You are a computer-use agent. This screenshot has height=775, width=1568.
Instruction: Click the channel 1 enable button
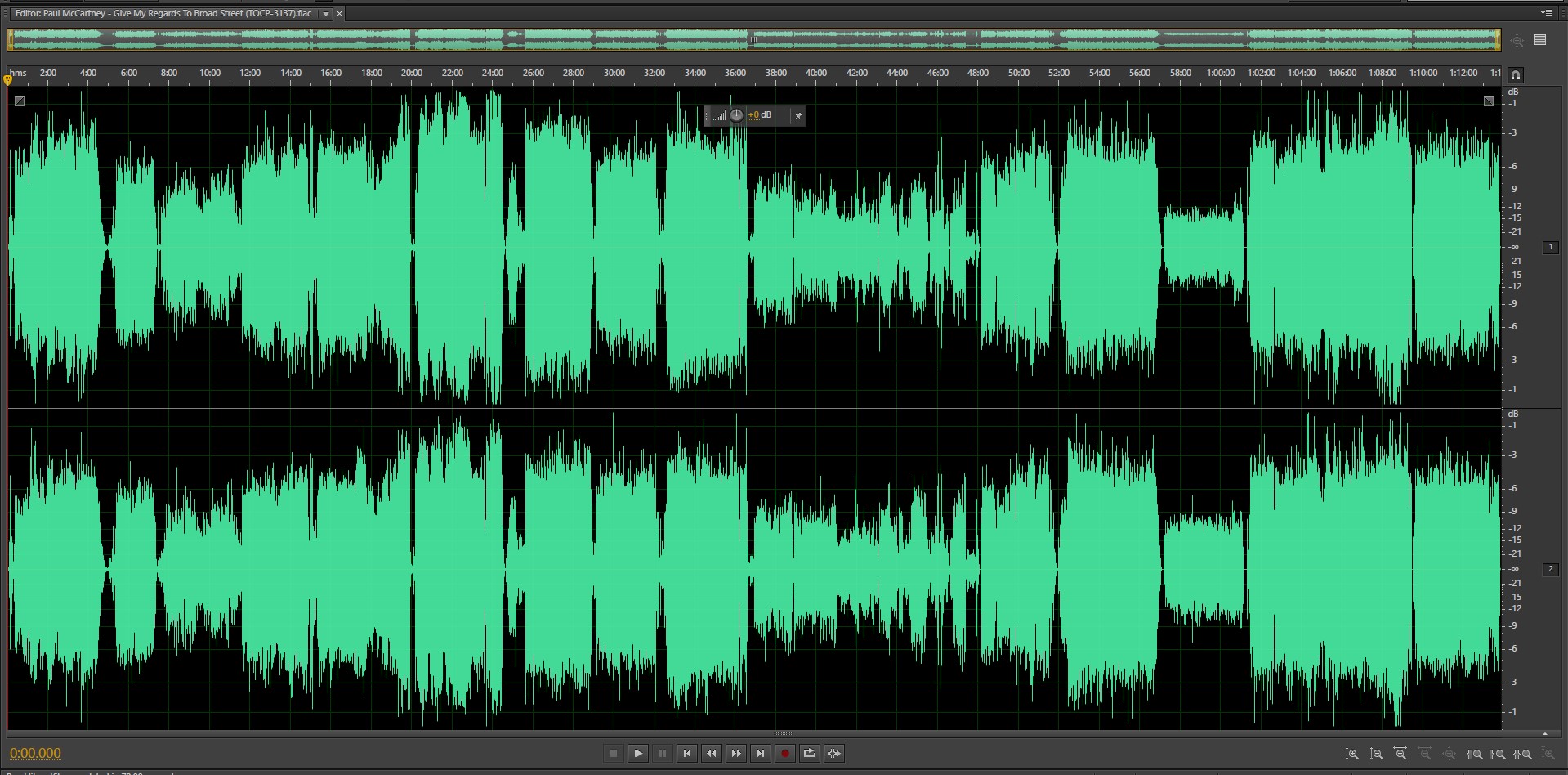(1550, 247)
